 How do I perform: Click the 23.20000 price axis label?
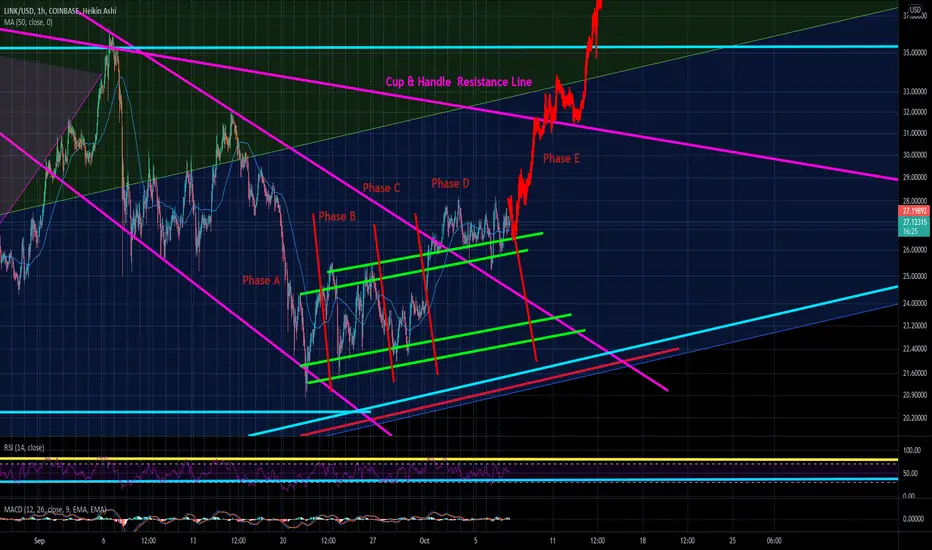(x=915, y=326)
